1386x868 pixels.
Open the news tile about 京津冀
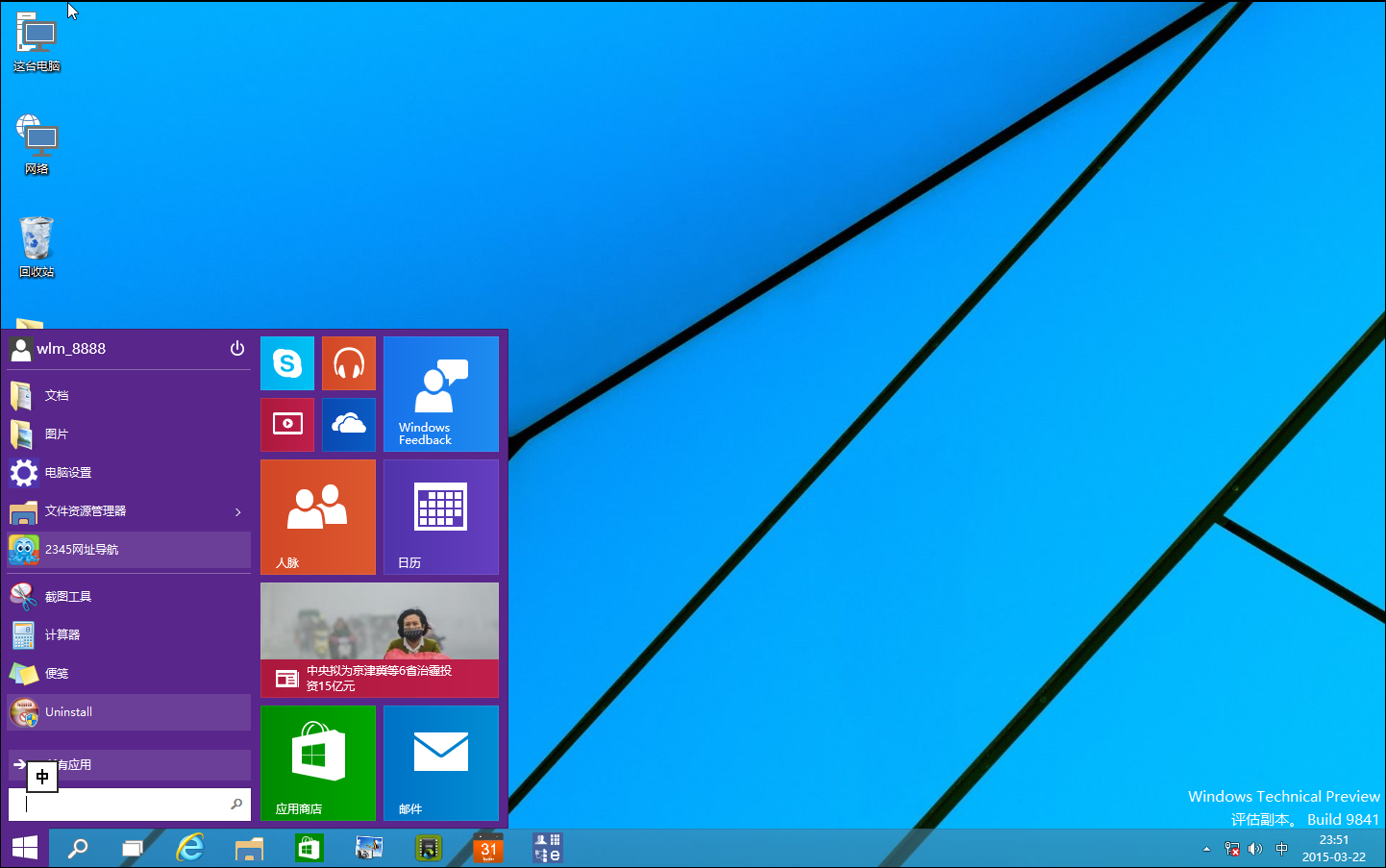[x=380, y=640]
